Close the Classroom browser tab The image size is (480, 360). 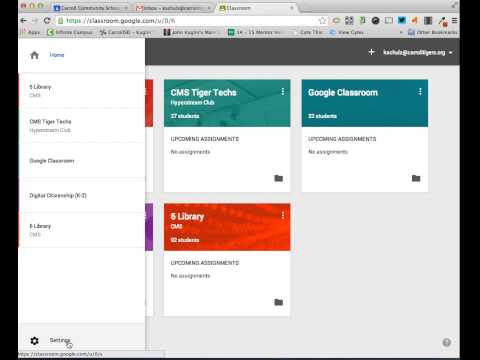[292, 8]
